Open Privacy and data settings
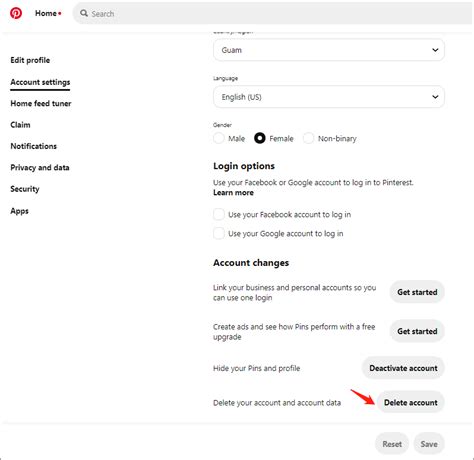Image resolution: width=474 pixels, height=460 pixels. [x=40, y=168]
